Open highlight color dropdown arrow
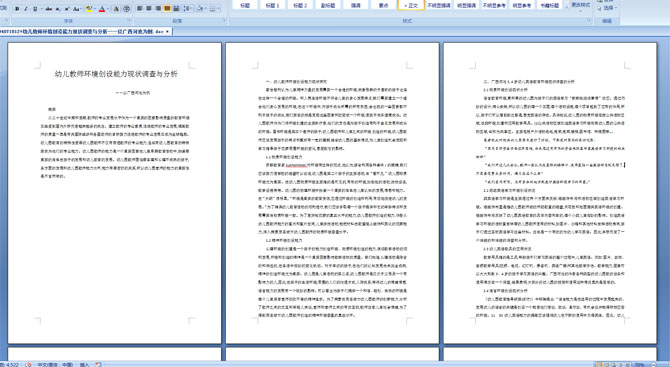 [x=95, y=9]
